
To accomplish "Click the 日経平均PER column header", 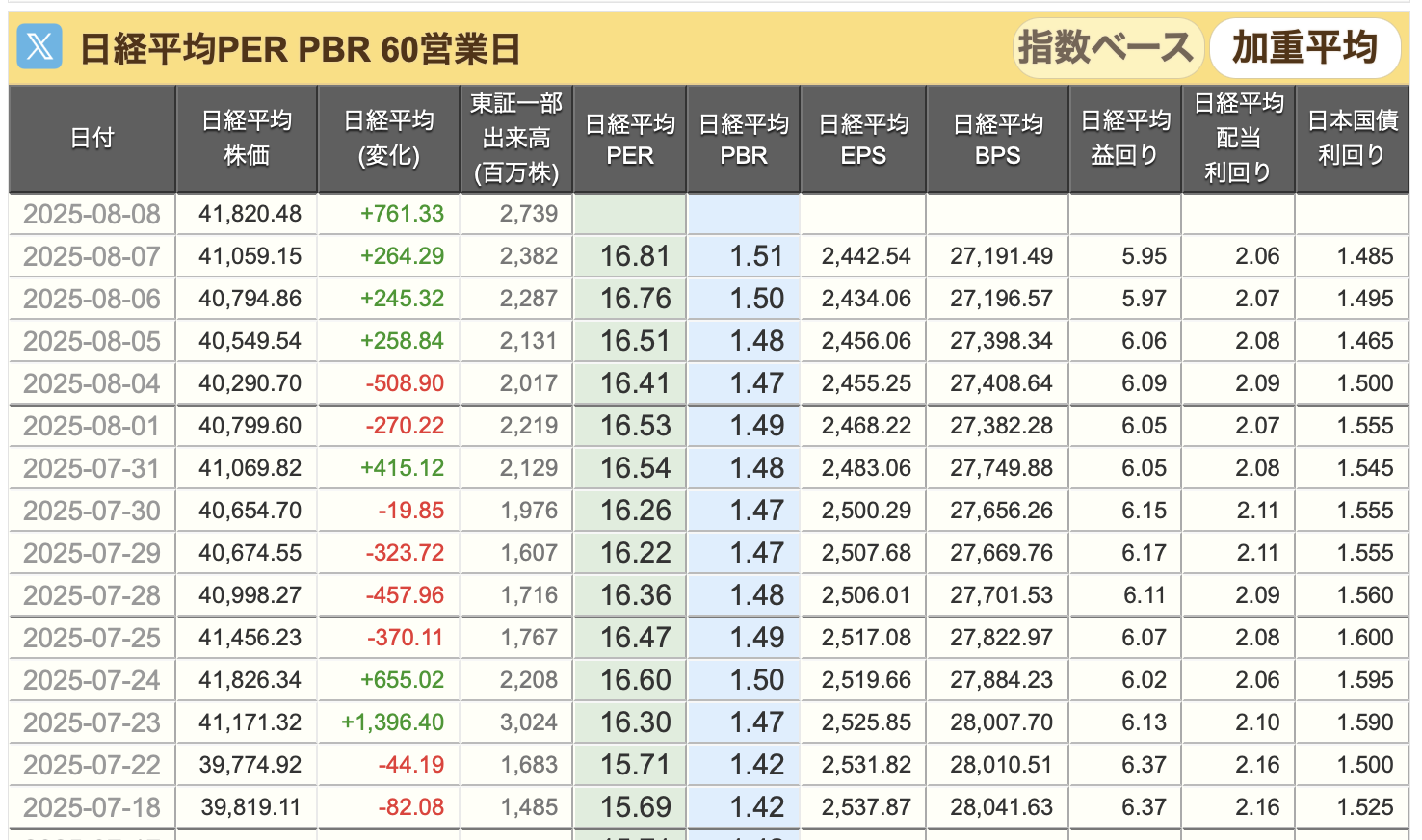I will point(630,139).
